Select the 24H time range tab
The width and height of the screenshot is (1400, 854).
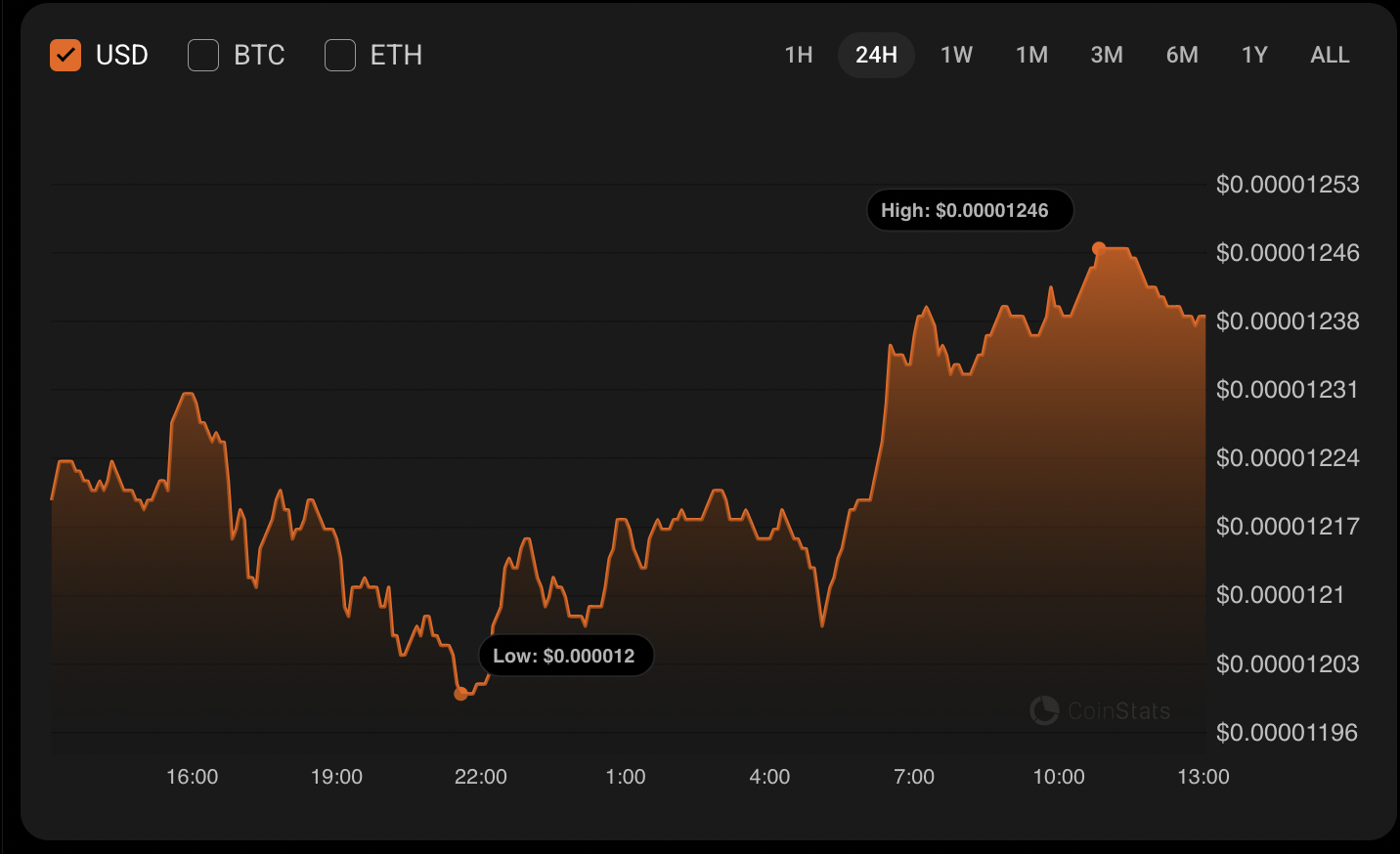tap(876, 55)
